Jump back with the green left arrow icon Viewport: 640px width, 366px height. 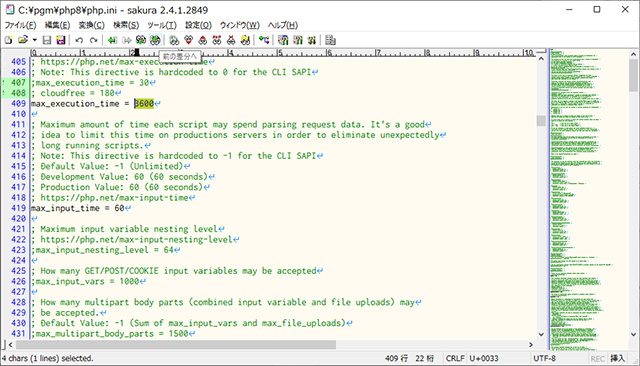point(112,40)
